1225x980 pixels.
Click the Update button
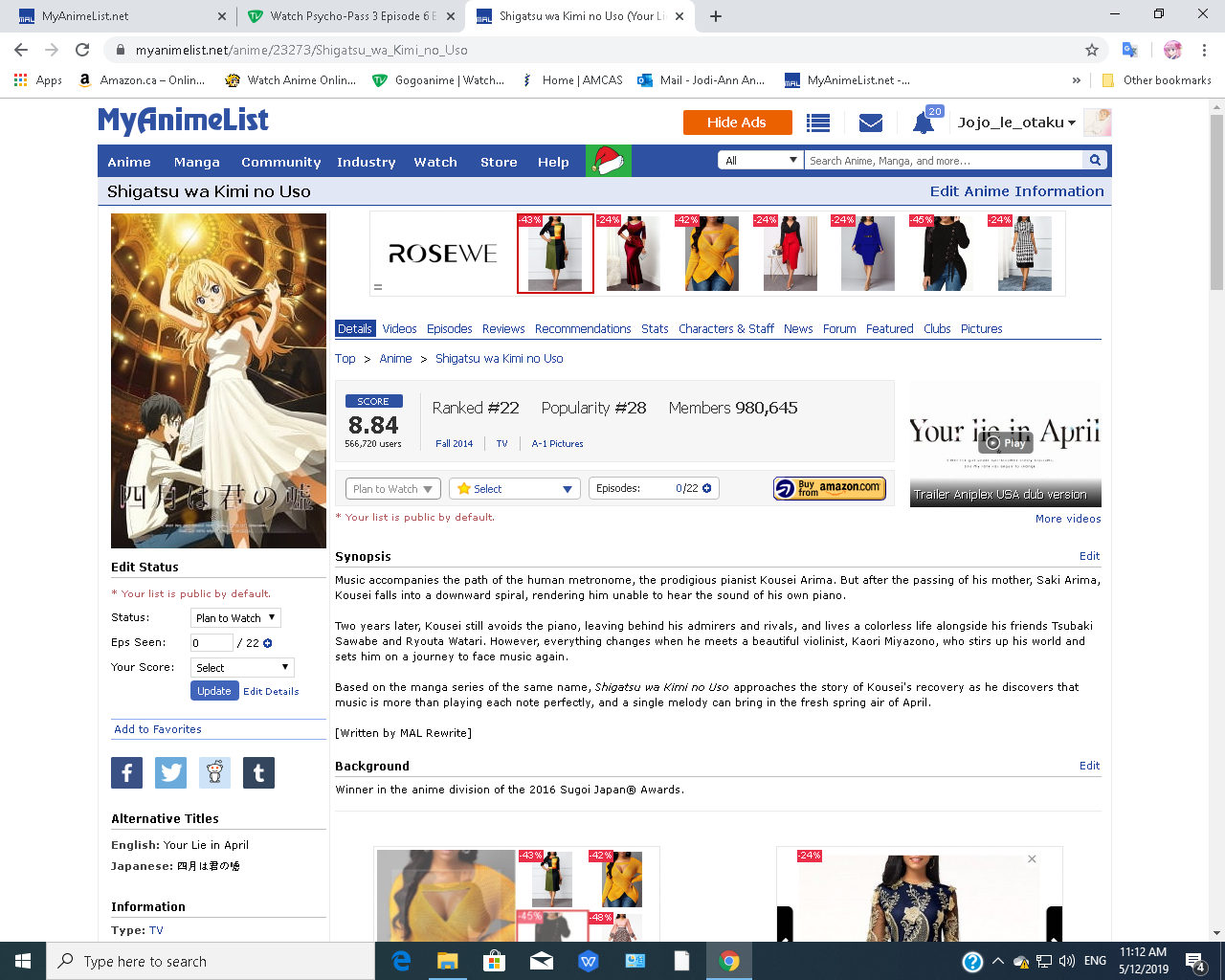click(x=214, y=691)
